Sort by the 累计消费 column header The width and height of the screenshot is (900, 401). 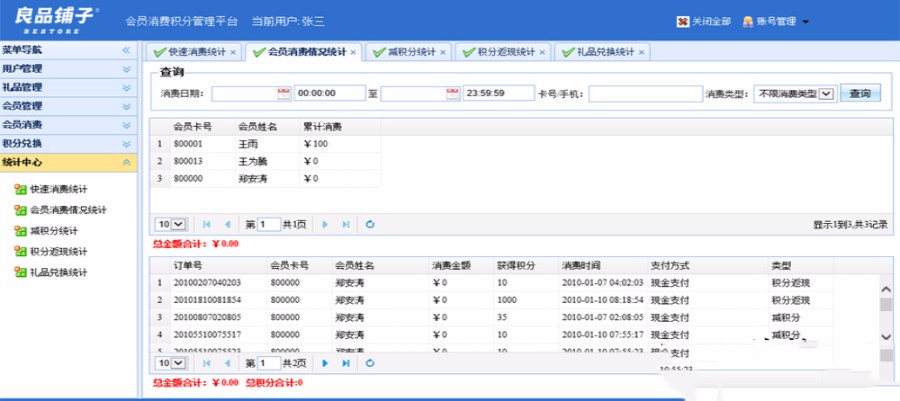tap(340, 127)
